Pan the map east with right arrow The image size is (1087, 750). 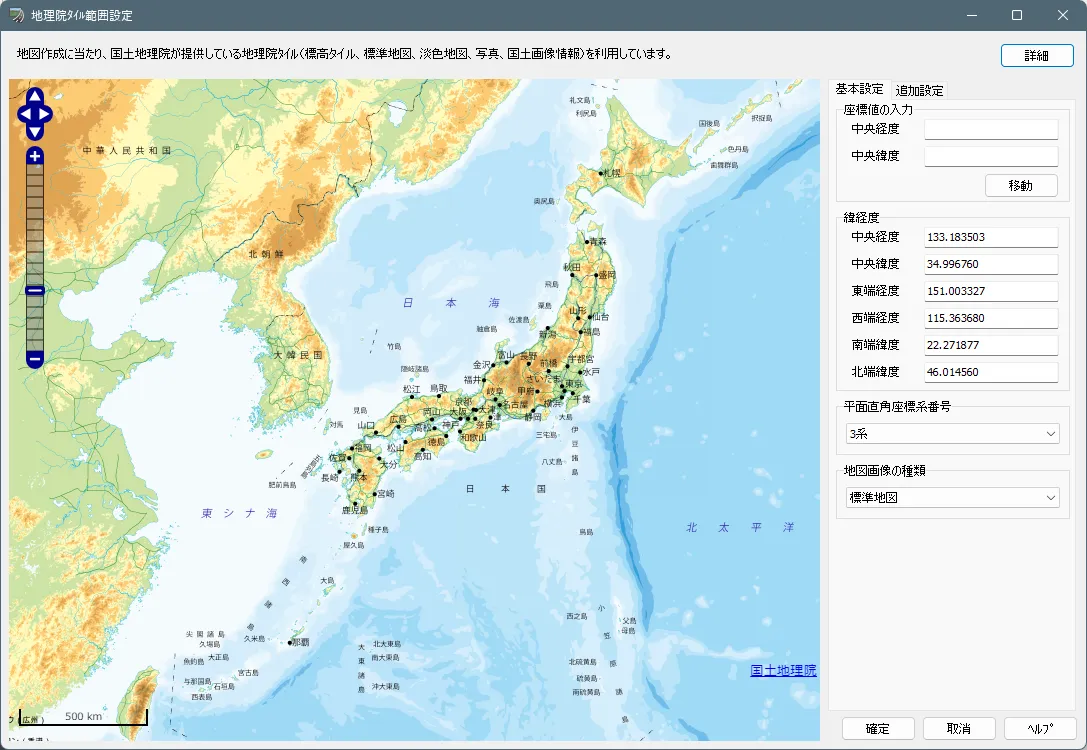(x=46, y=115)
